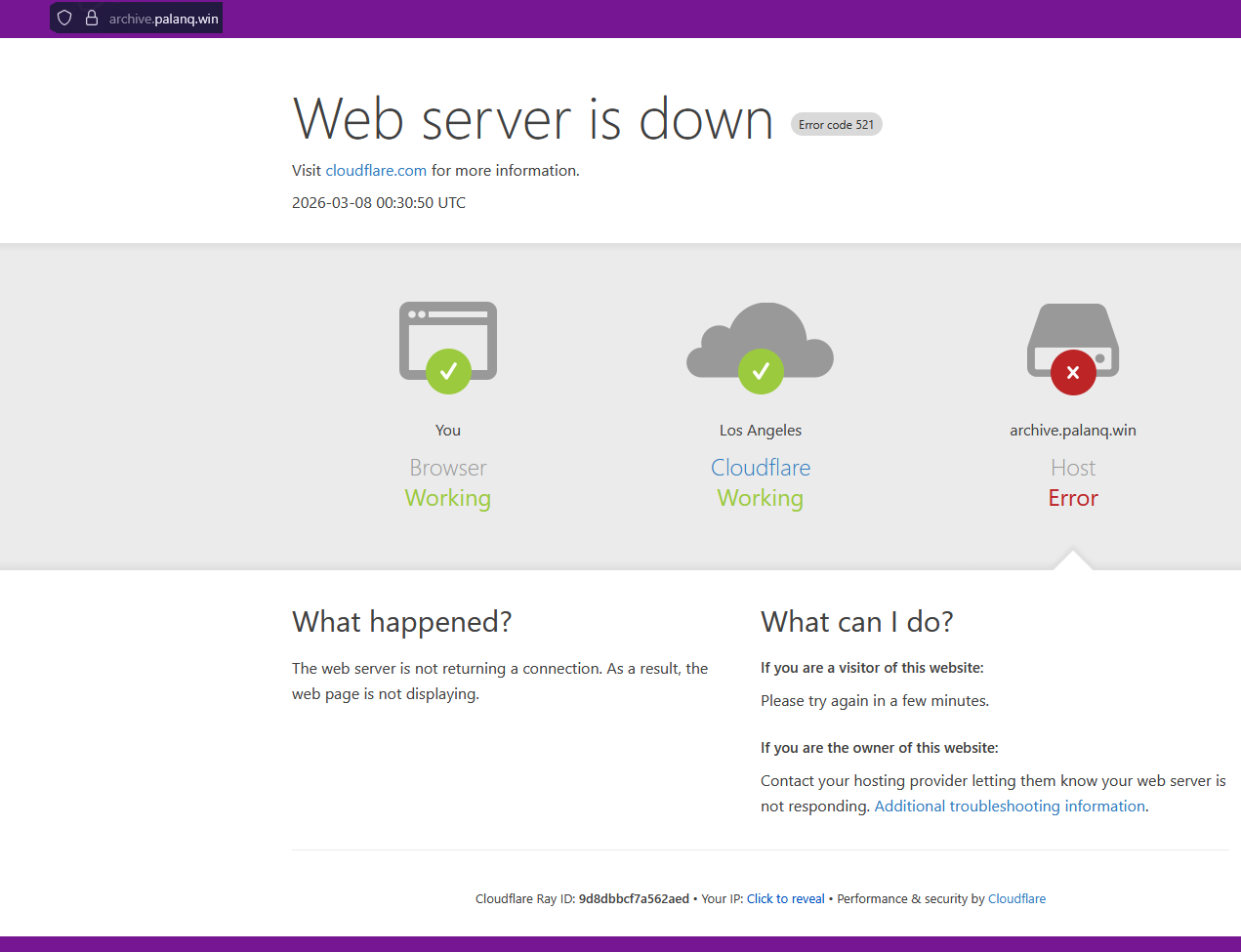This screenshot has width=1241, height=952.
Task: Click the browser window status icon
Action: [448, 347]
